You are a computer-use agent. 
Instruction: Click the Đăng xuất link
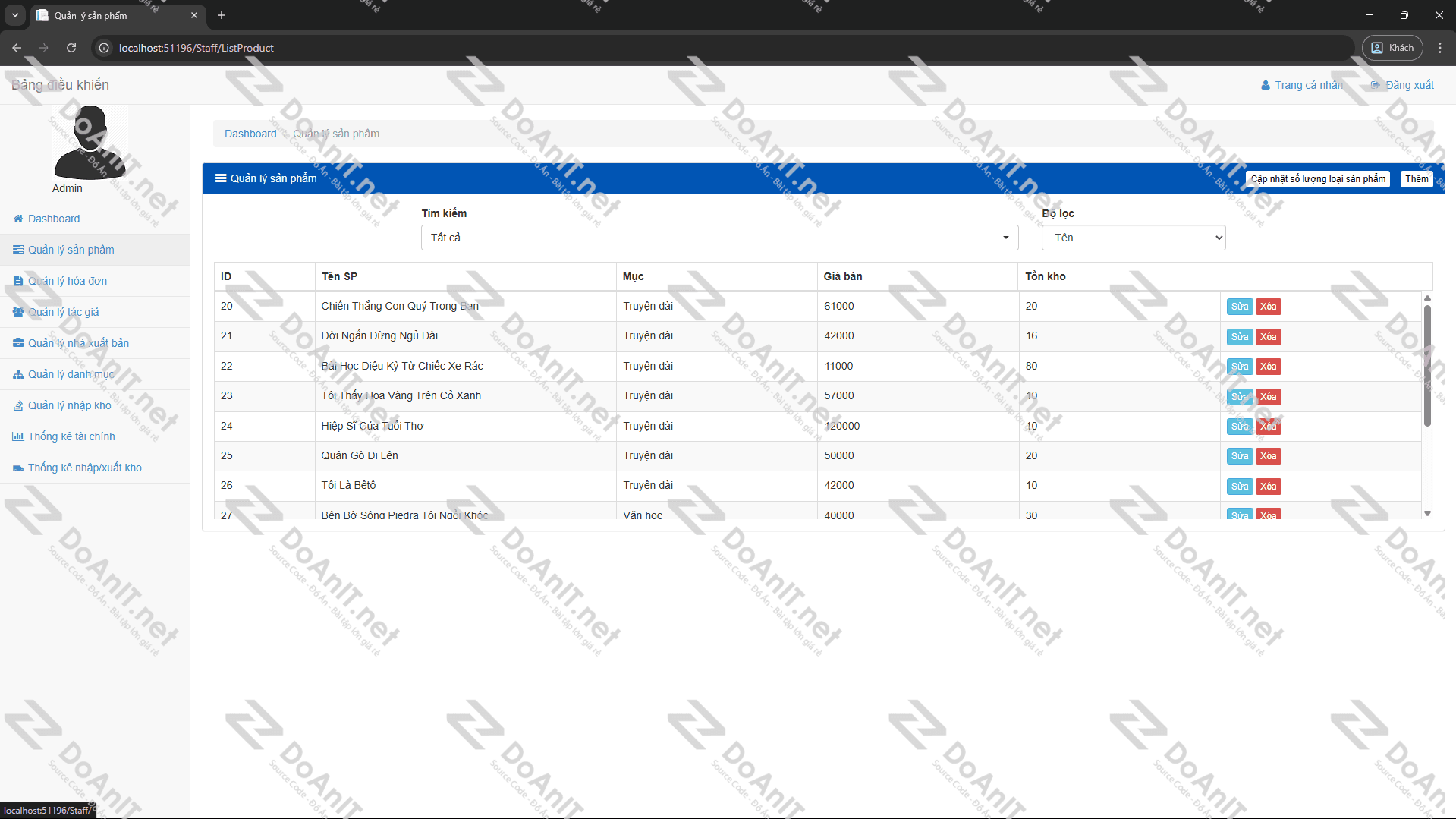[1409, 85]
